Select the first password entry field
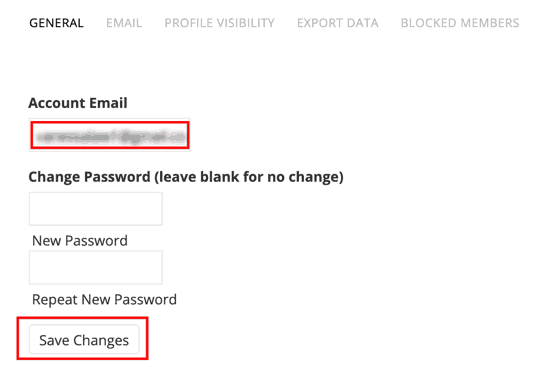The image size is (536, 370). click(96, 209)
